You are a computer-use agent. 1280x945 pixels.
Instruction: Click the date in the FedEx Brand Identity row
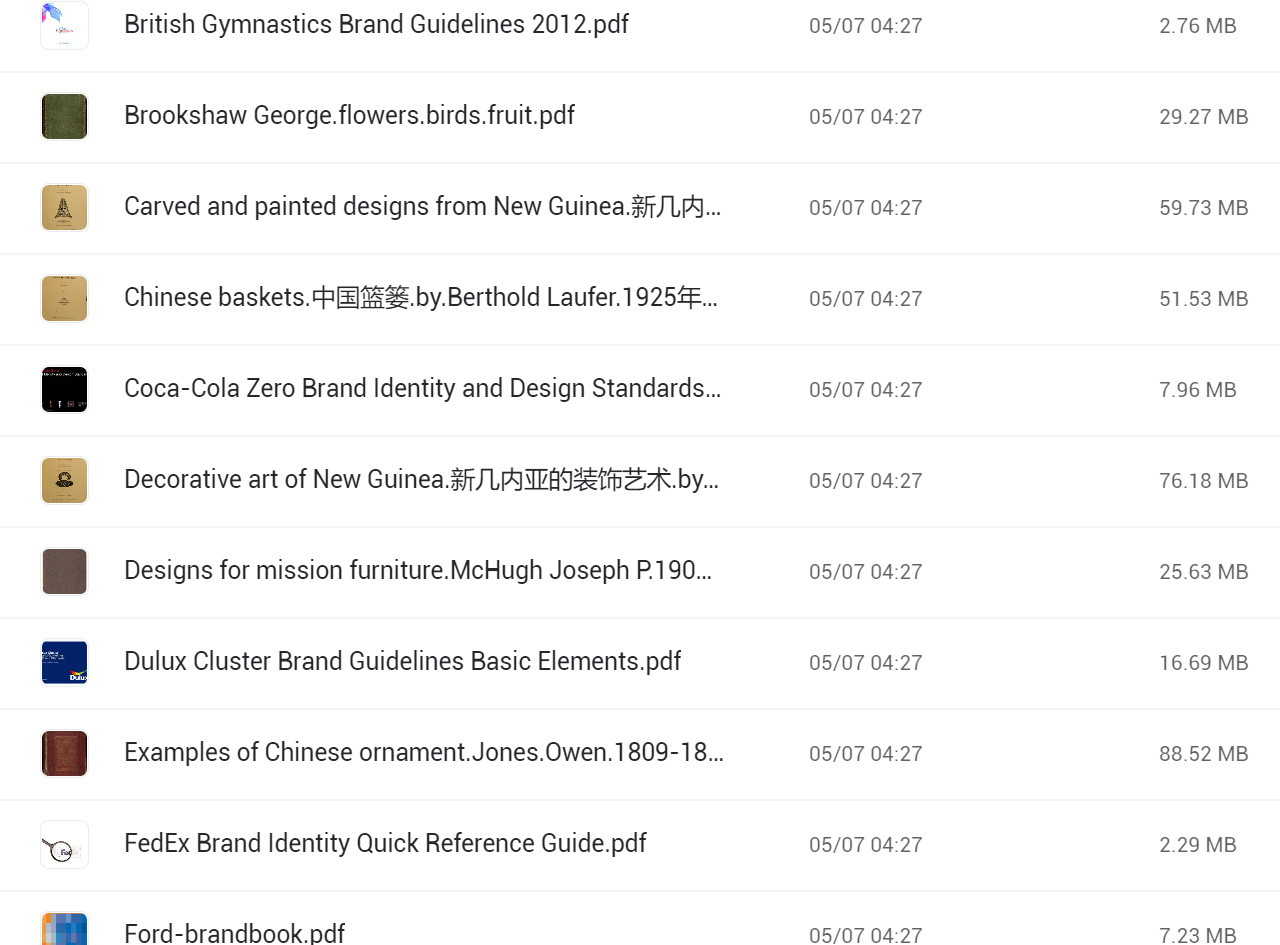click(866, 845)
